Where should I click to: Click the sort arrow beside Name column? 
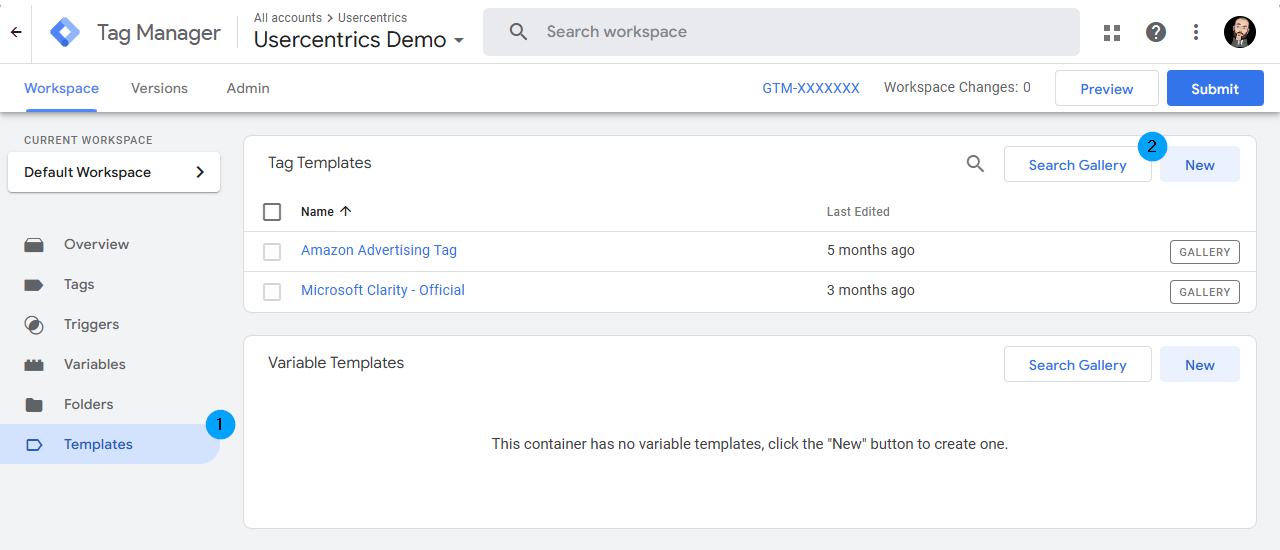pos(346,211)
